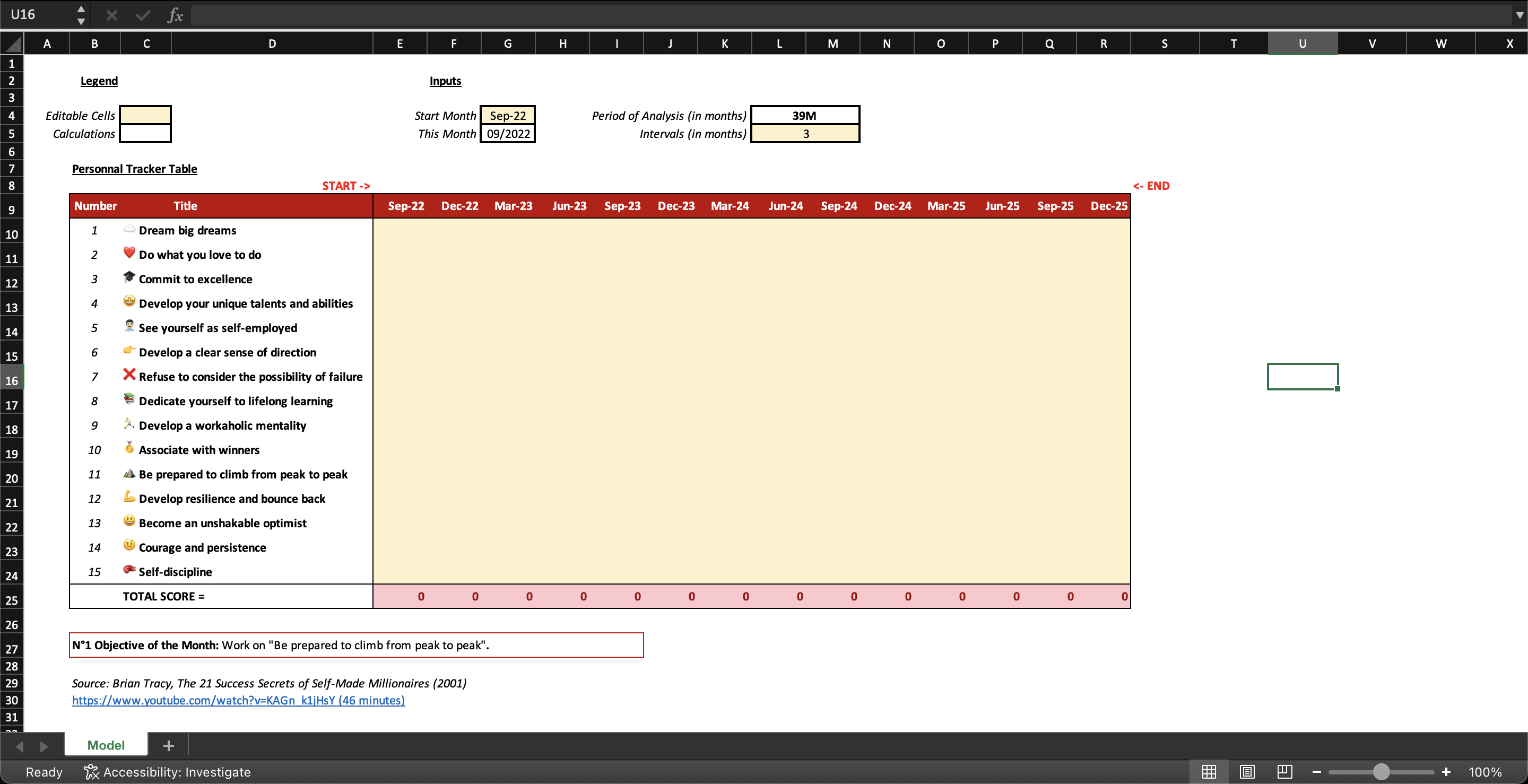Screen dimensions: 1528x784
Task: Add a new sheet with plus button
Action: click(x=169, y=745)
